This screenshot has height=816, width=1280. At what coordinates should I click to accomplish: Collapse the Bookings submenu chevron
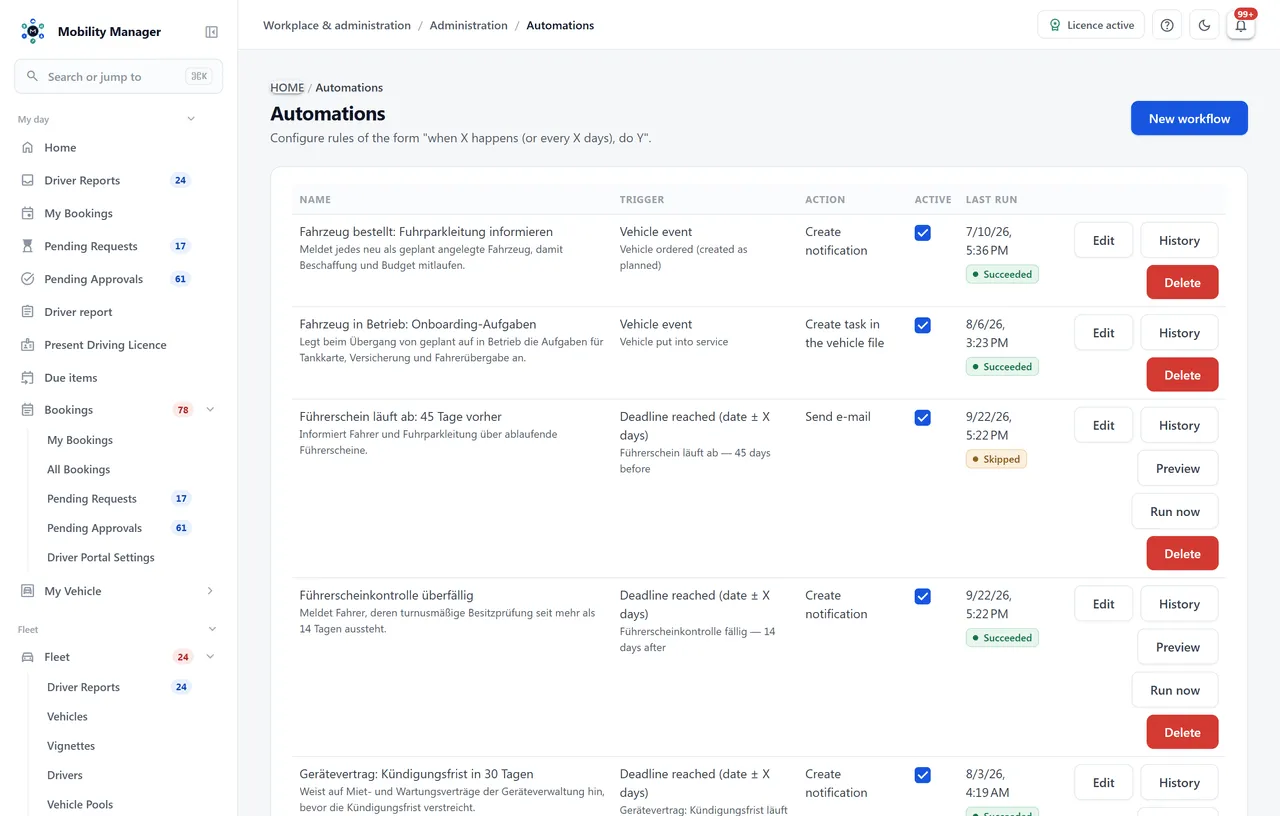click(x=210, y=410)
